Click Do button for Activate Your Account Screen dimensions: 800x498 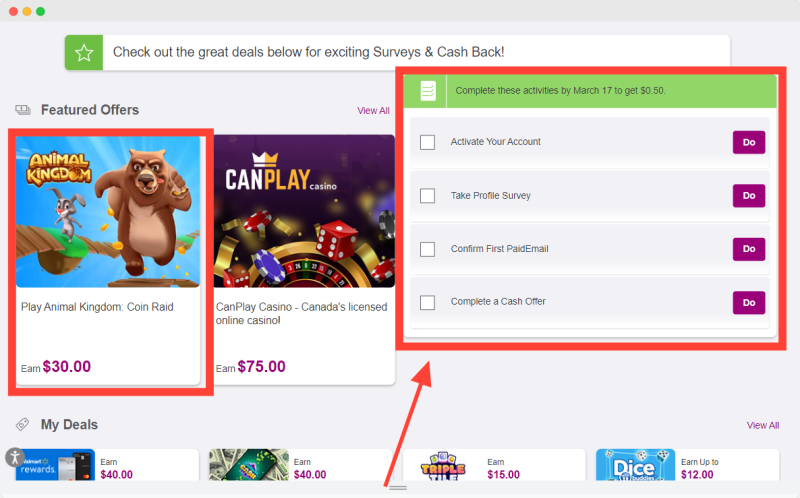click(748, 142)
